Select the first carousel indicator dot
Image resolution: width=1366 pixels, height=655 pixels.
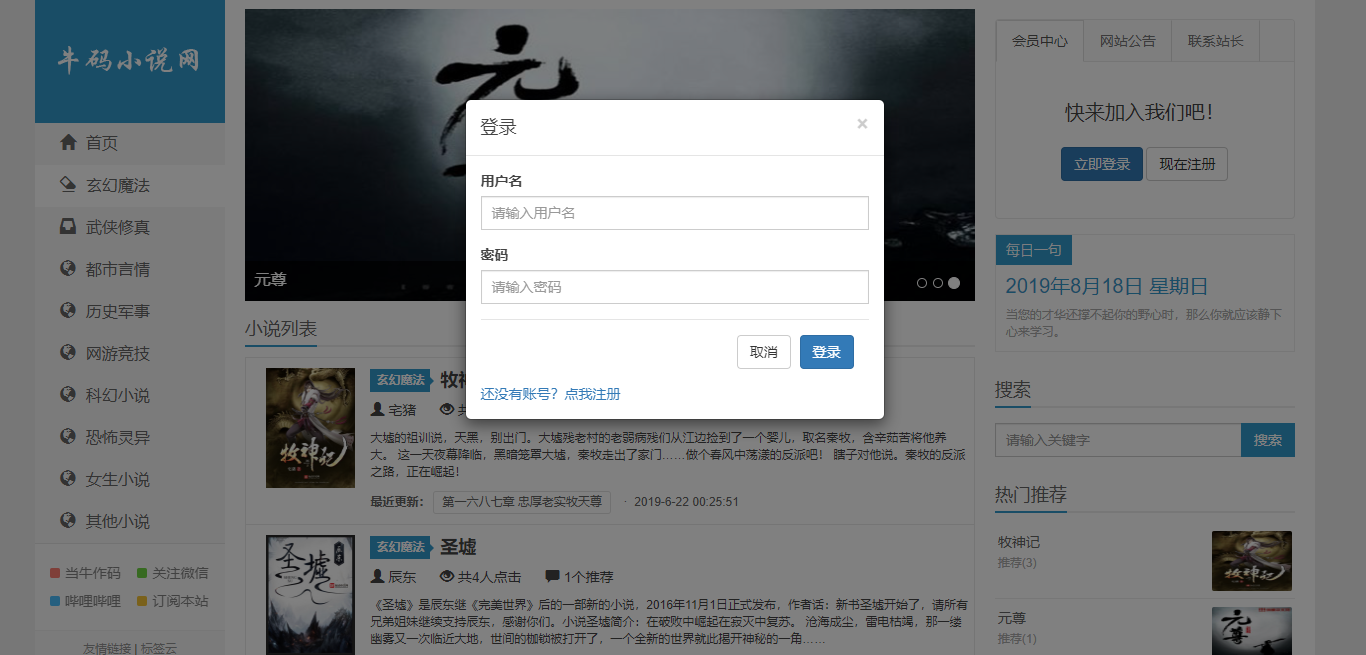point(922,283)
